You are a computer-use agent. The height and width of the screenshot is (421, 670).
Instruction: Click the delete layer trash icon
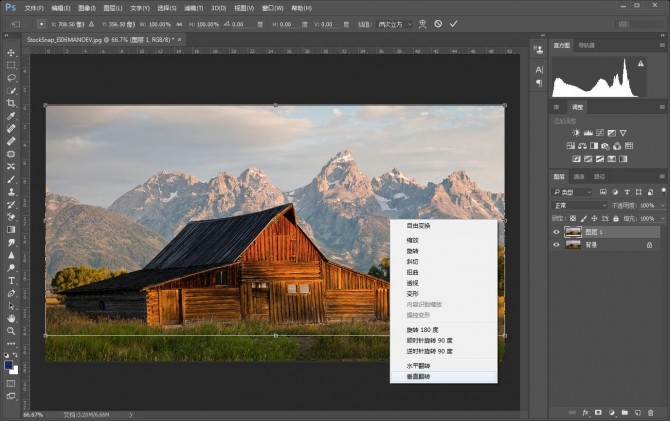coord(651,411)
